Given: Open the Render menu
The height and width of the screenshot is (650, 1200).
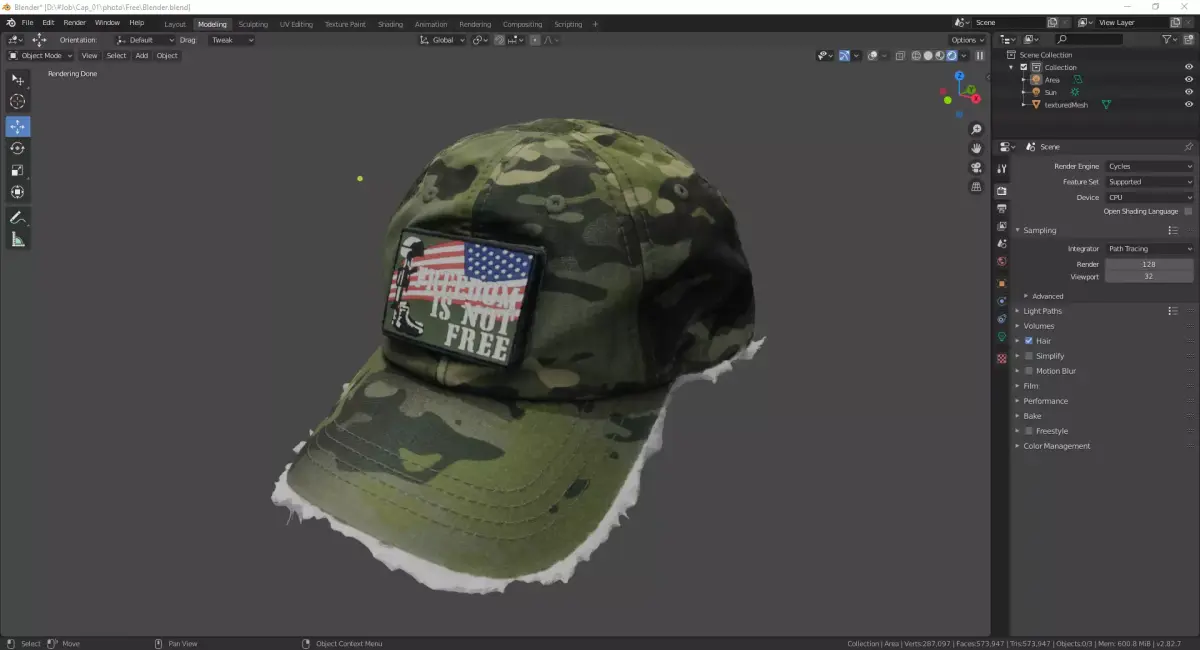Looking at the screenshot, I should tap(75, 23).
